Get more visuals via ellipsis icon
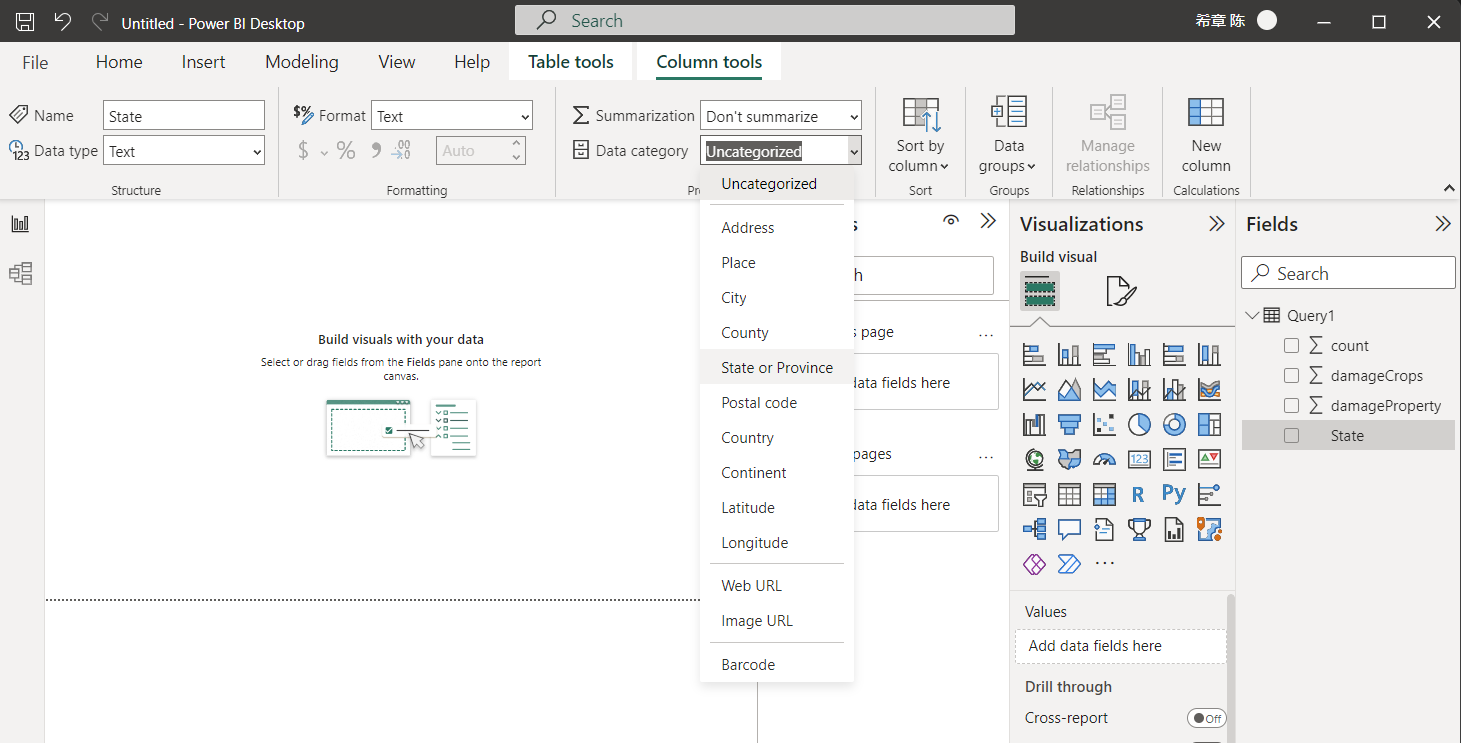This screenshot has width=1461, height=743. [x=1104, y=564]
